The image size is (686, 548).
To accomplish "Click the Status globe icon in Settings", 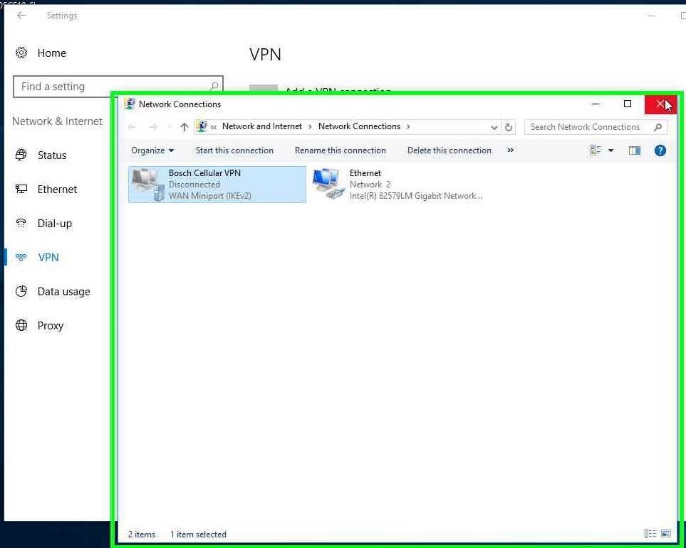I will [21, 155].
